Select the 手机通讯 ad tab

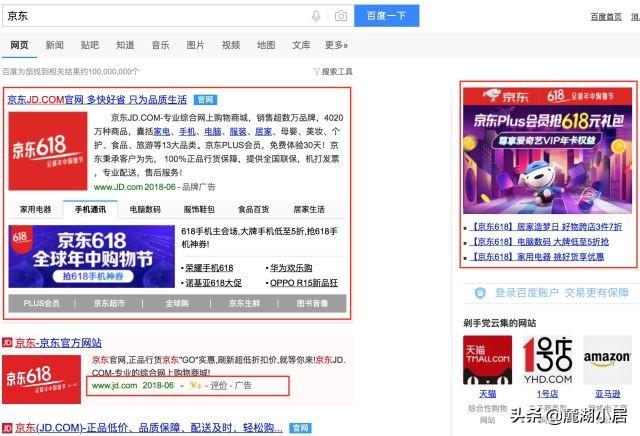[90, 209]
